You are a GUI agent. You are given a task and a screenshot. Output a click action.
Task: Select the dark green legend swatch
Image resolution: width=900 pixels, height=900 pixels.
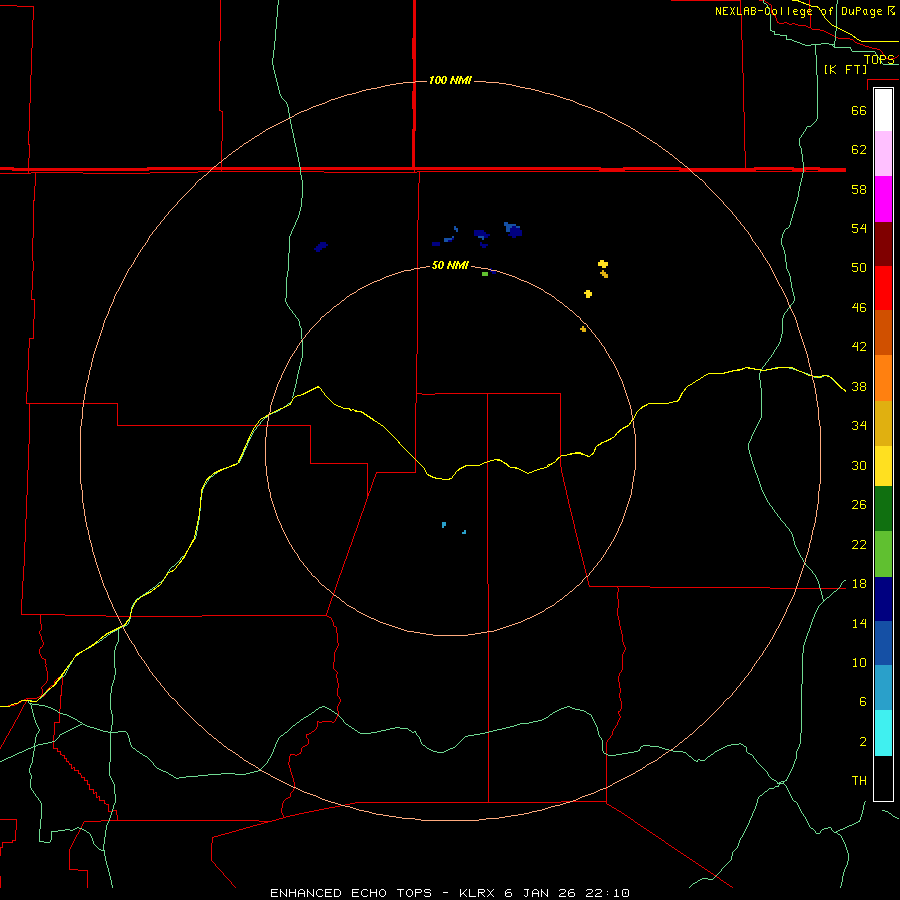[x=883, y=509]
